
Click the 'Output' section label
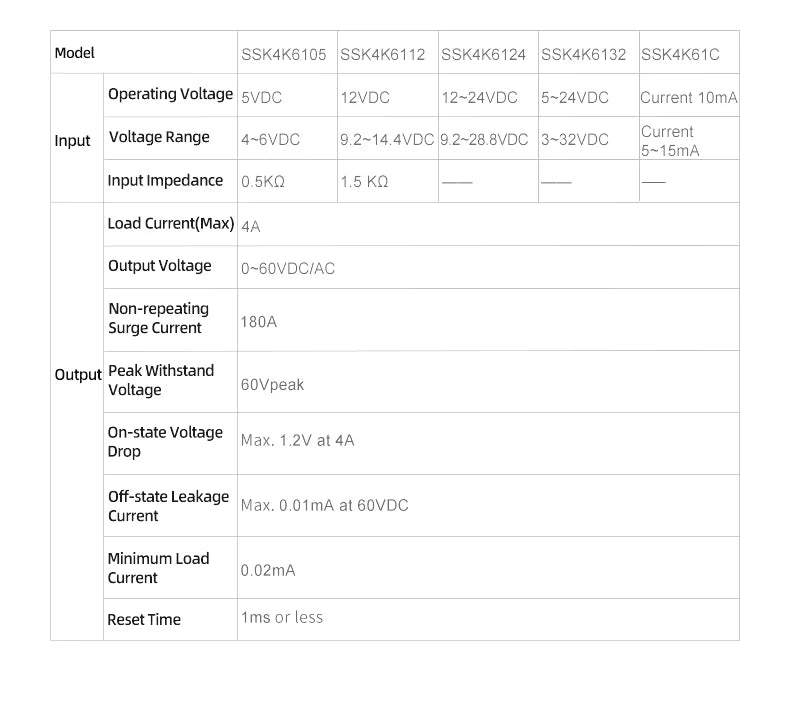[78, 374]
